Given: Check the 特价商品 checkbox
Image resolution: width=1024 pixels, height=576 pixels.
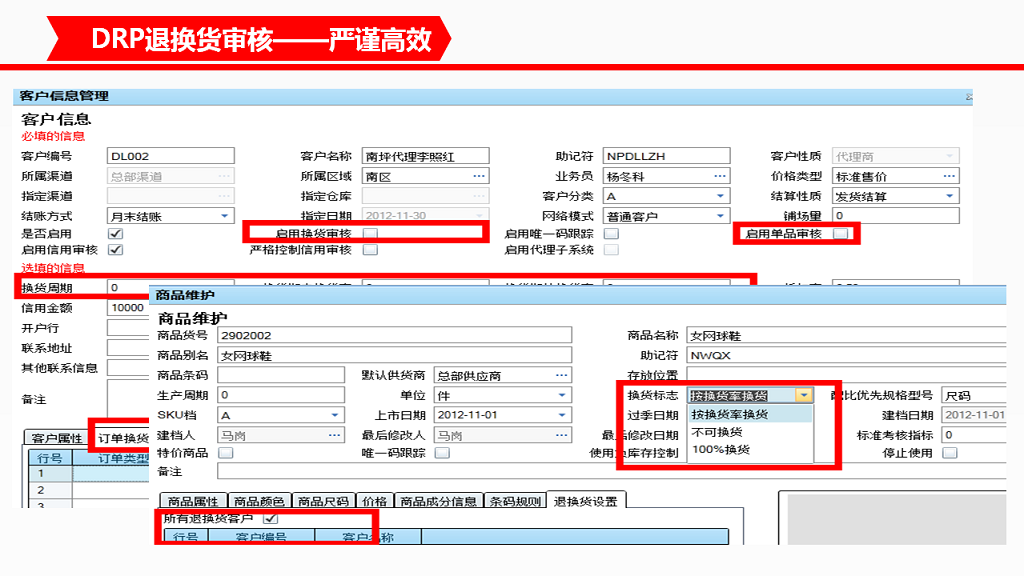Looking at the screenshot, I should [225, 452].
